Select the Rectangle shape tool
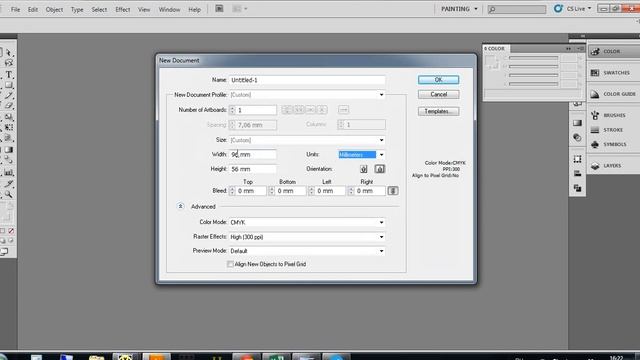 [9, 85]
